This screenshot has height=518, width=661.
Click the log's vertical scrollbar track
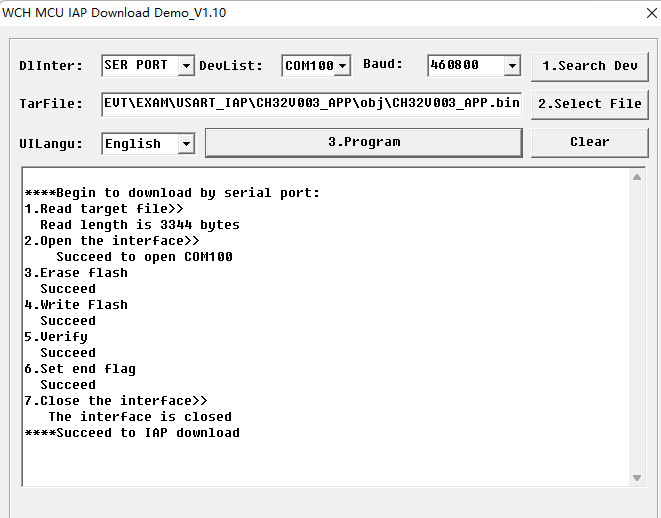click(x=638, y=330)
